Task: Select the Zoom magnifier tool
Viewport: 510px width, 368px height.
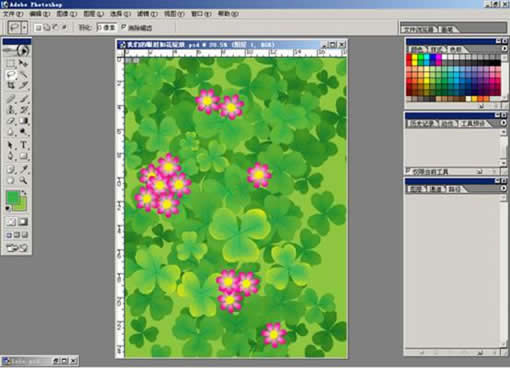Action: click(x=23, y=181)
